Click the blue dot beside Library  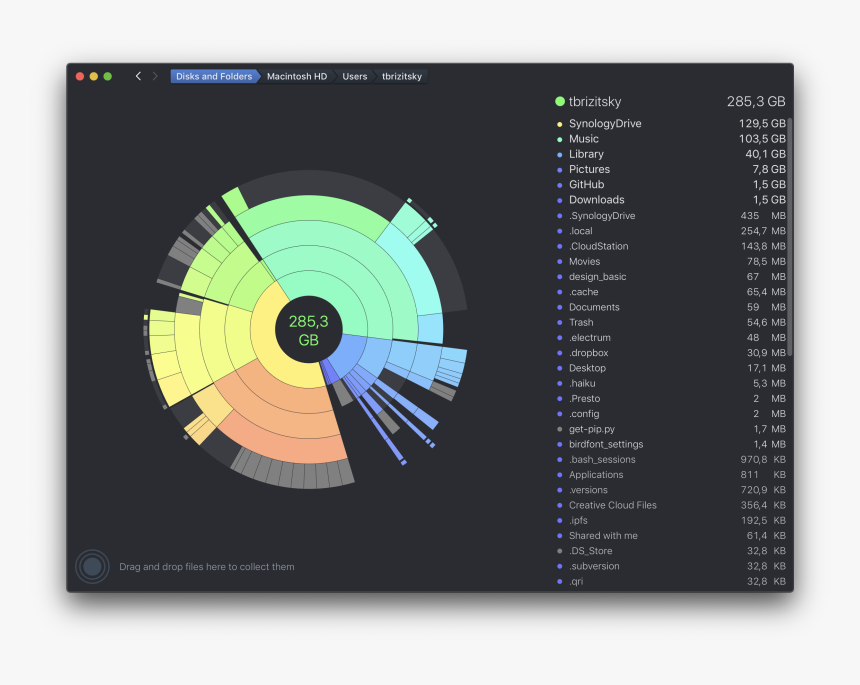[560, 154]
